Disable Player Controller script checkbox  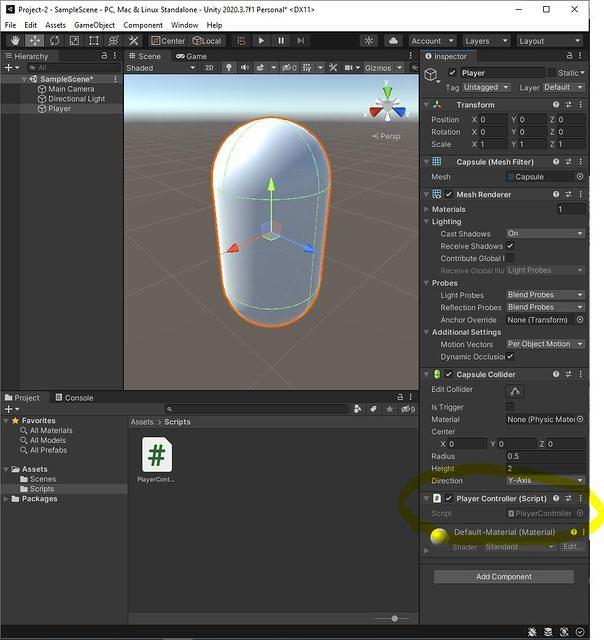pyautogui.click(x=448, y=498)
